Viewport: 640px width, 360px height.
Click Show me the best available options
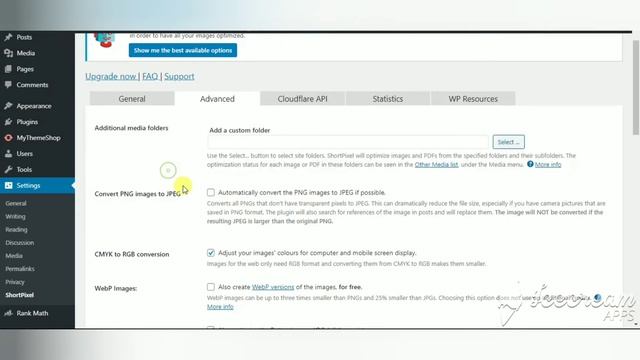[183, 50]
